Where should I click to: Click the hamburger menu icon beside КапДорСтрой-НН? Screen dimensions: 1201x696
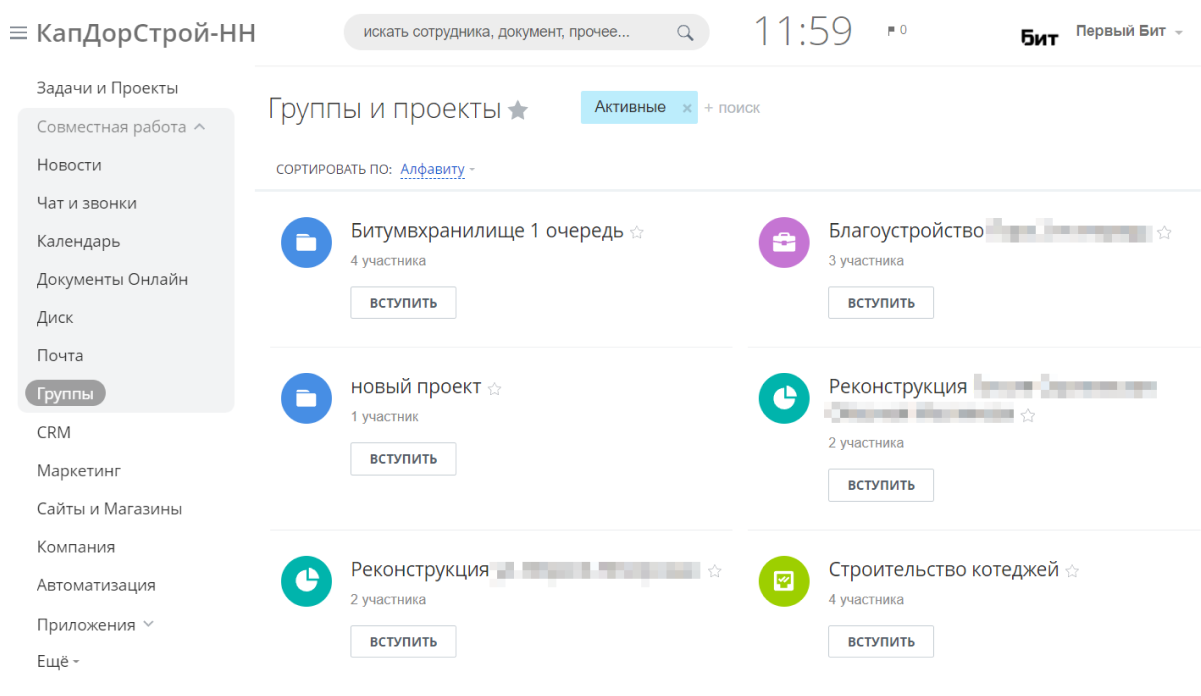[17, 33]
